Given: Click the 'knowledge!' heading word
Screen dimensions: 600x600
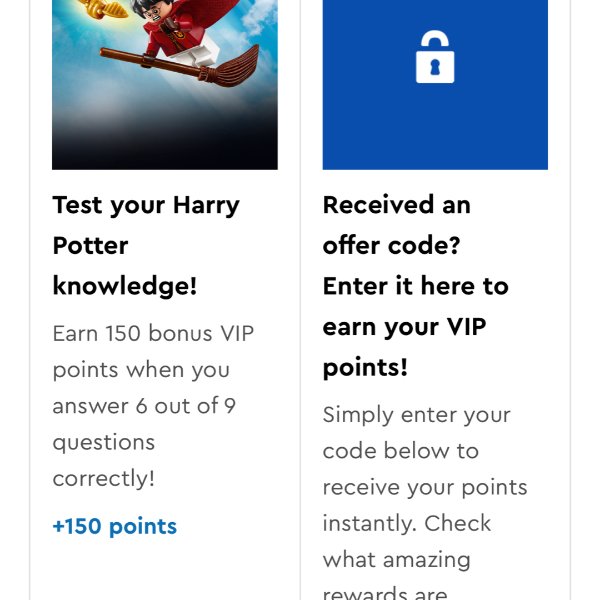Looking at the screenshot, I should pos(125,287).
